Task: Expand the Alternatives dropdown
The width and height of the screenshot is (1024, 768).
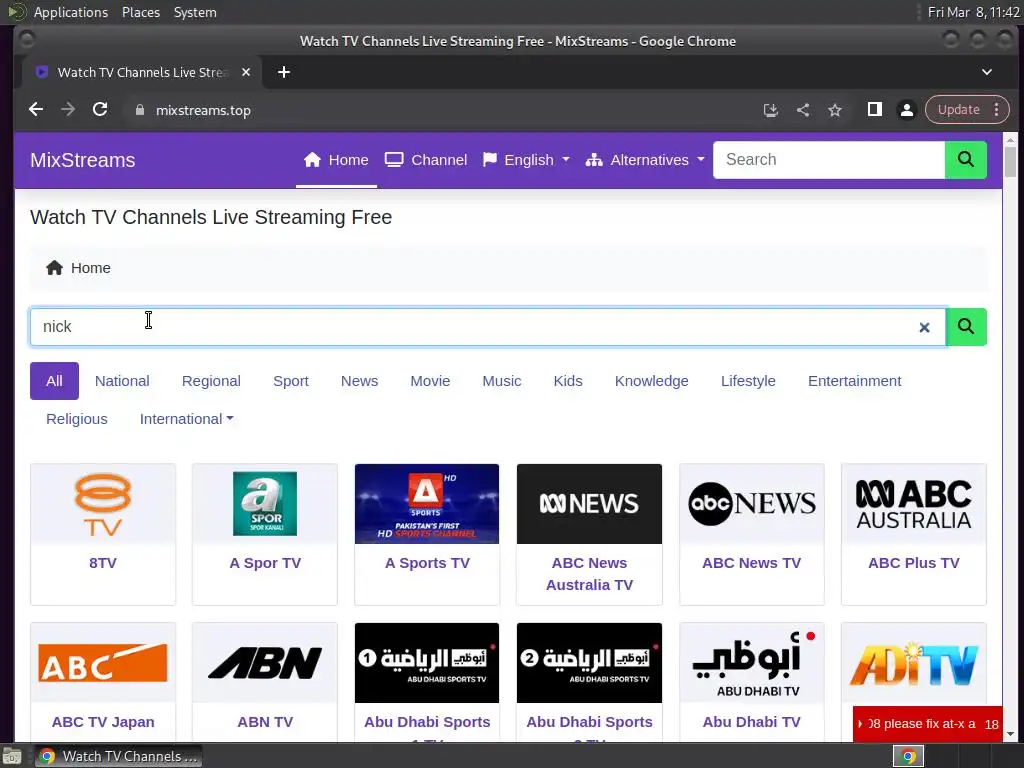Action: [x=645, y=160]
